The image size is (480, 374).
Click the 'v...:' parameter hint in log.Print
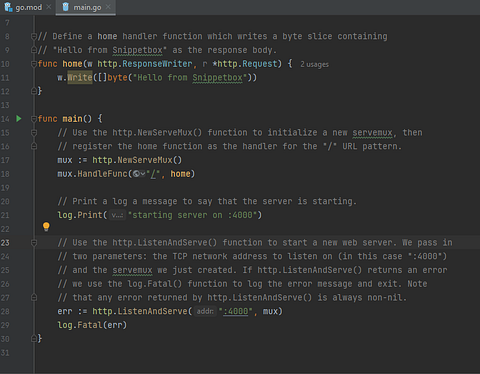(117, 215)
